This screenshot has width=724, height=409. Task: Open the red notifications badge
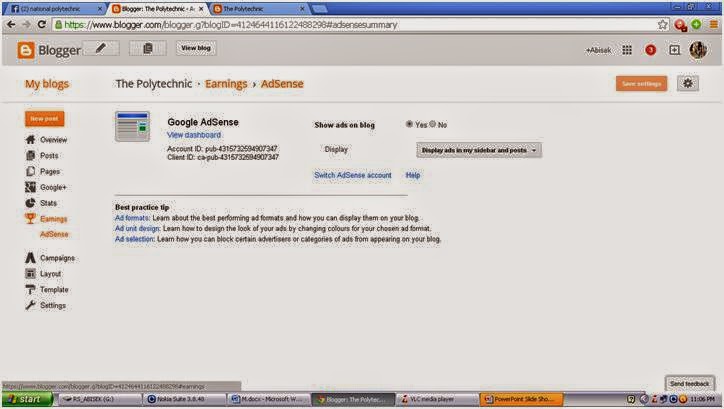click(x=651, y=50)
